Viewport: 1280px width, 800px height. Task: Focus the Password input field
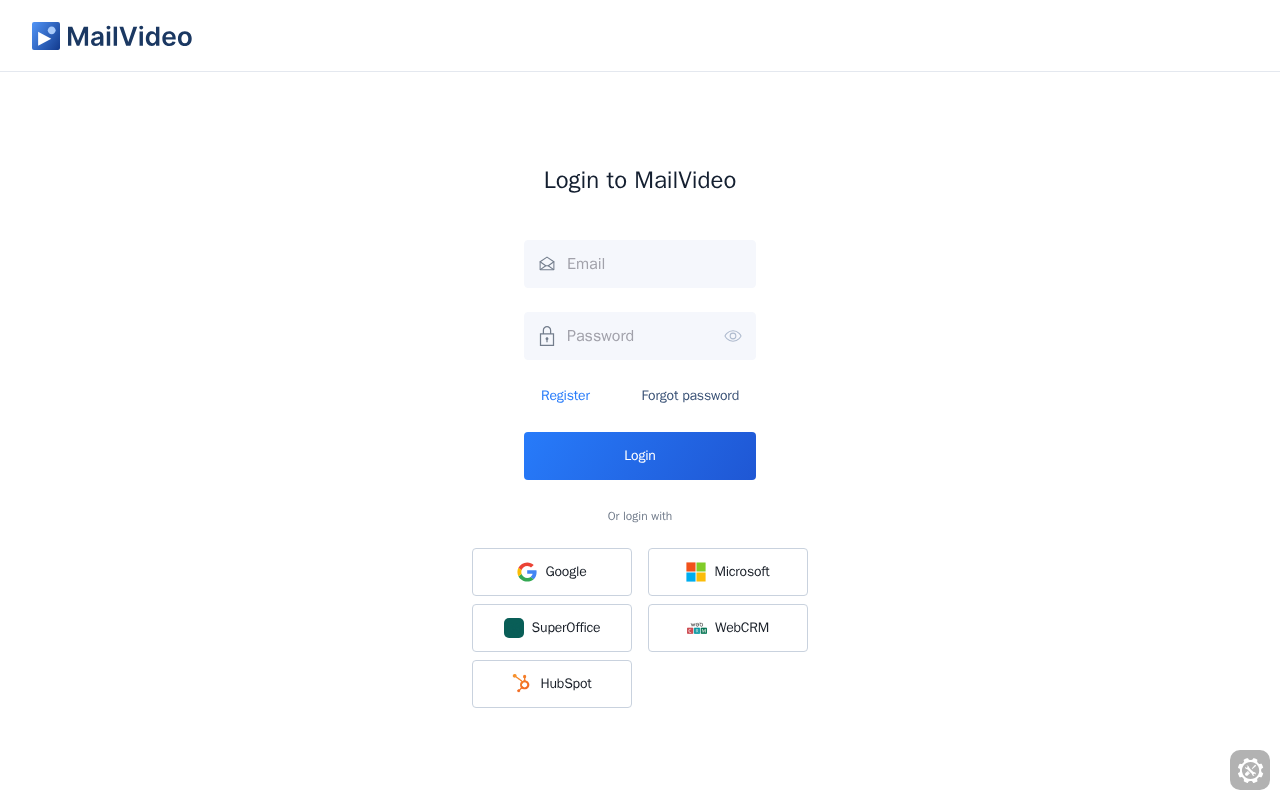click(x=640, y=336)
